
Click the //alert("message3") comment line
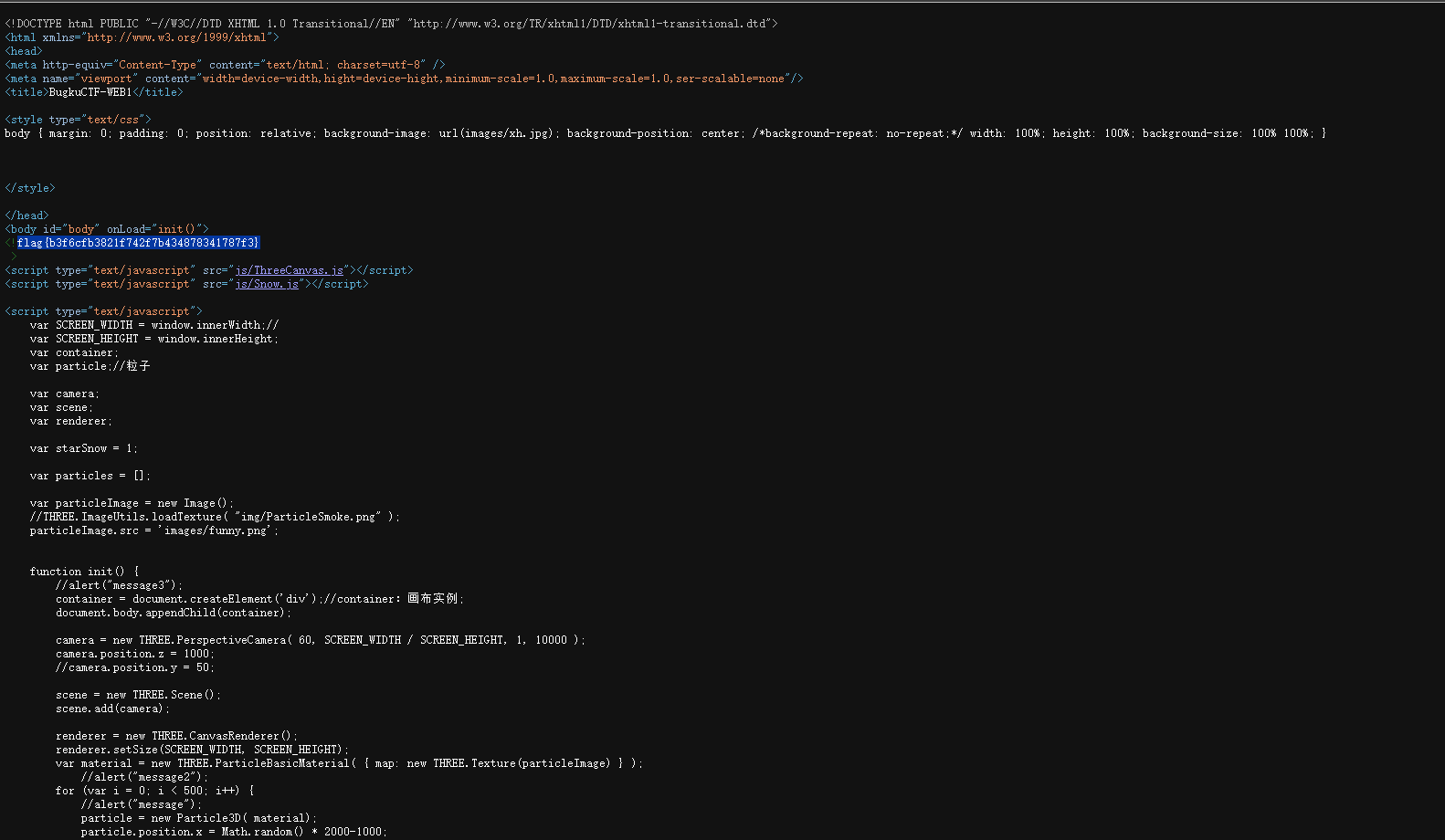(119, 585)
